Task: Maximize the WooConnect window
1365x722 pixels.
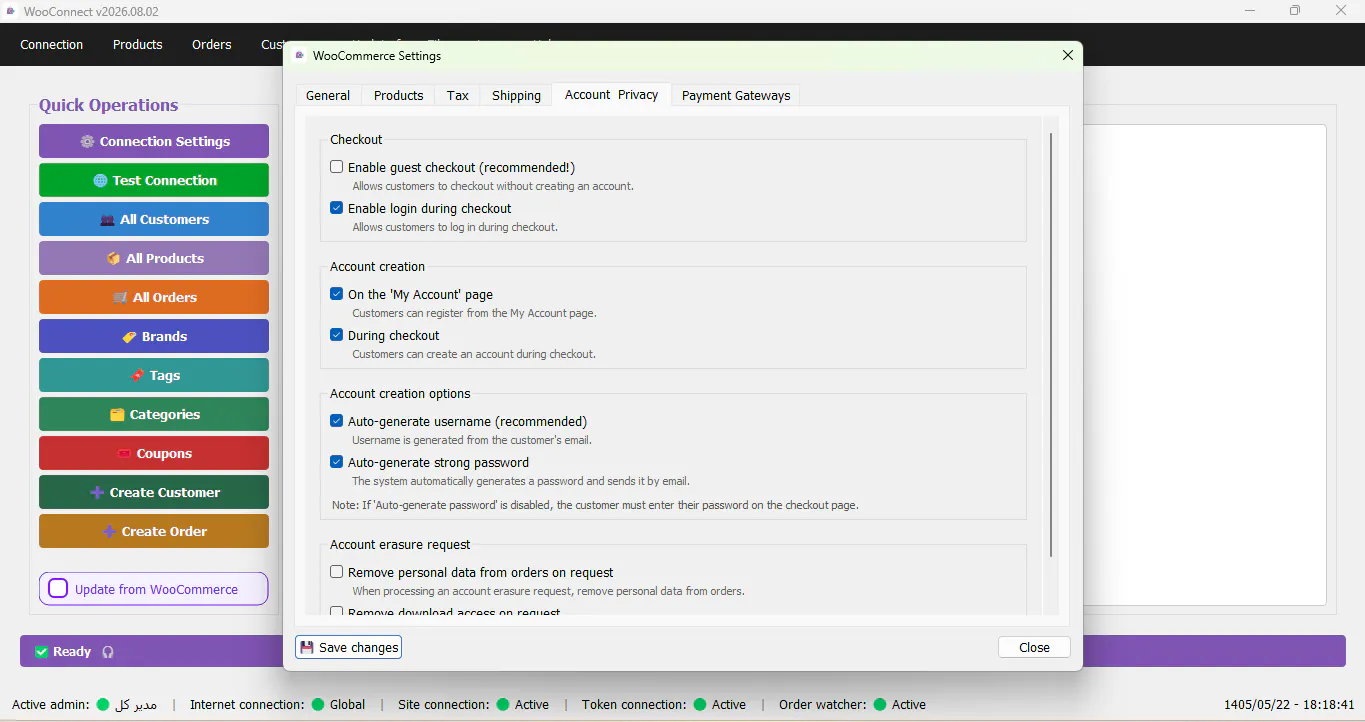Action: point(1295,11)
